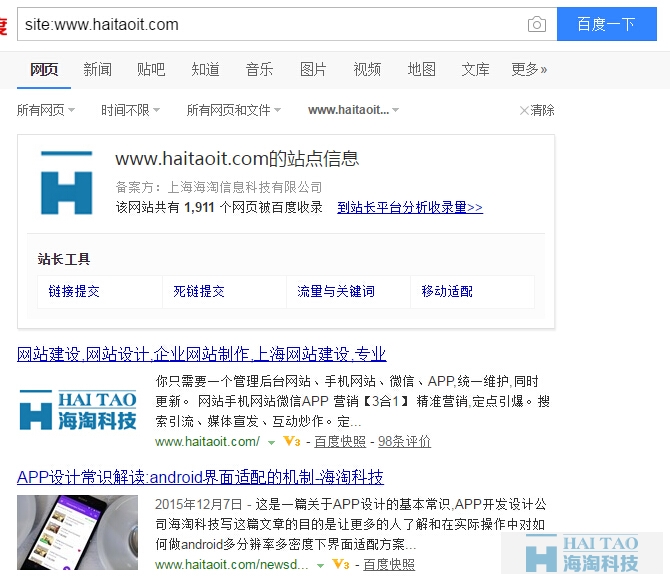
Task: Click the 链接提交 webmaster tool
Action: (74, 291)
